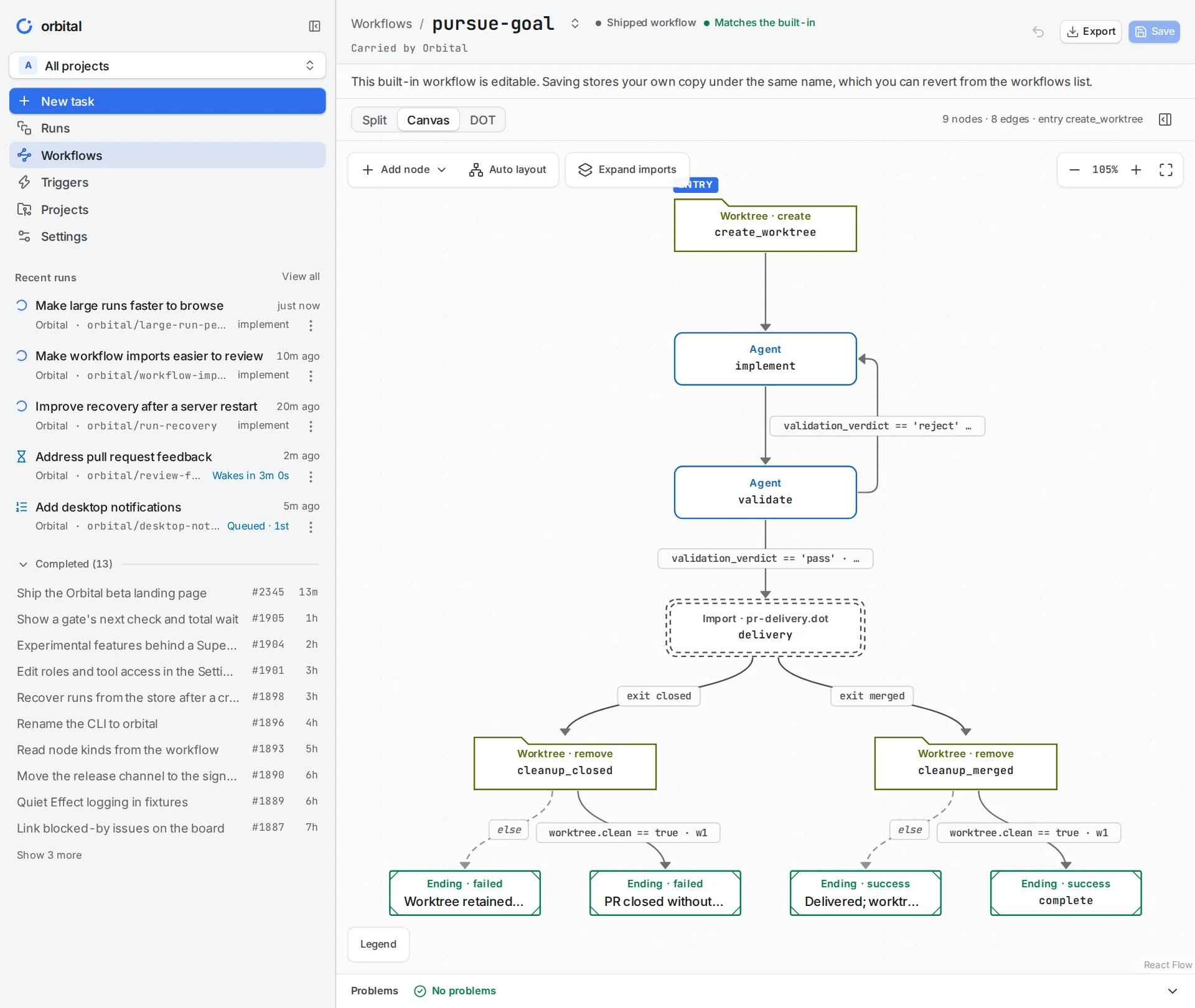Select 'Delivered; worktr...' success ending node
Viewport: 1195px width, 1008px height.
(866, 893)
